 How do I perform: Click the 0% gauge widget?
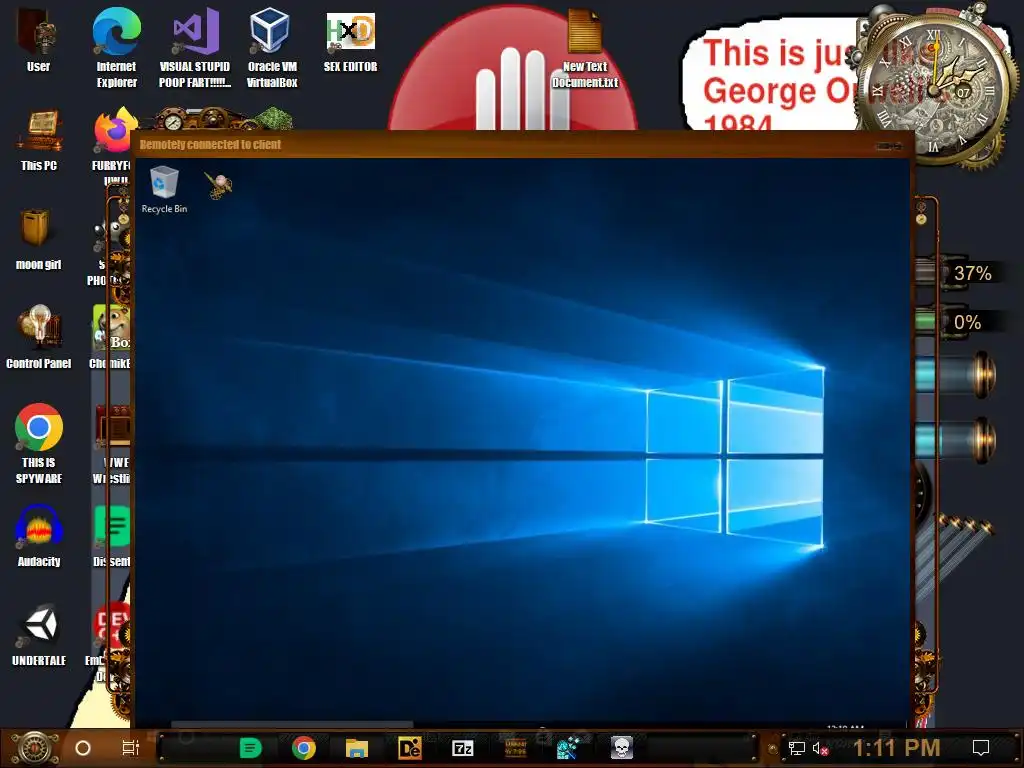point(953,322)
